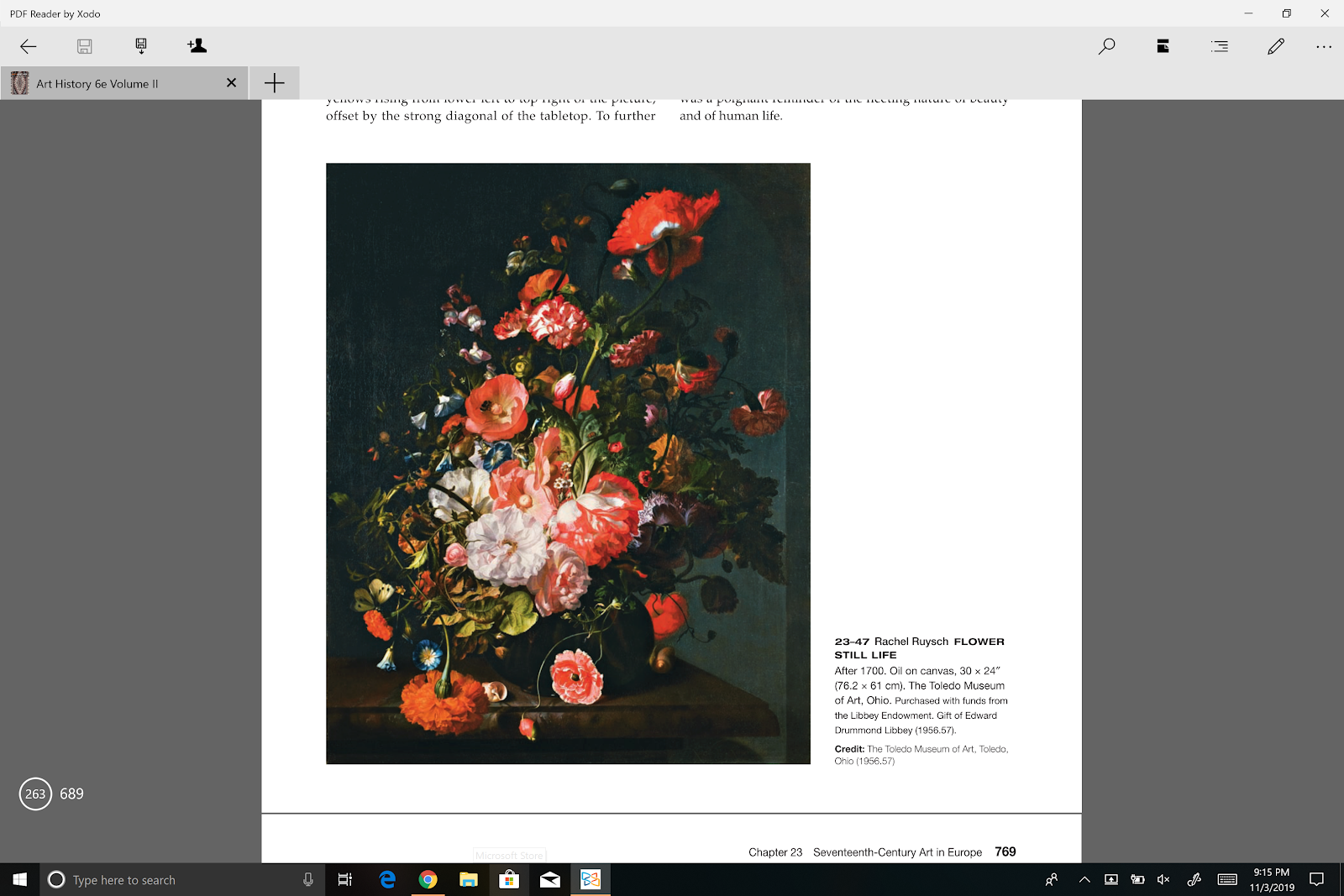
Task: Click the battery power tray icon
Action: [x=1137, y=879]
